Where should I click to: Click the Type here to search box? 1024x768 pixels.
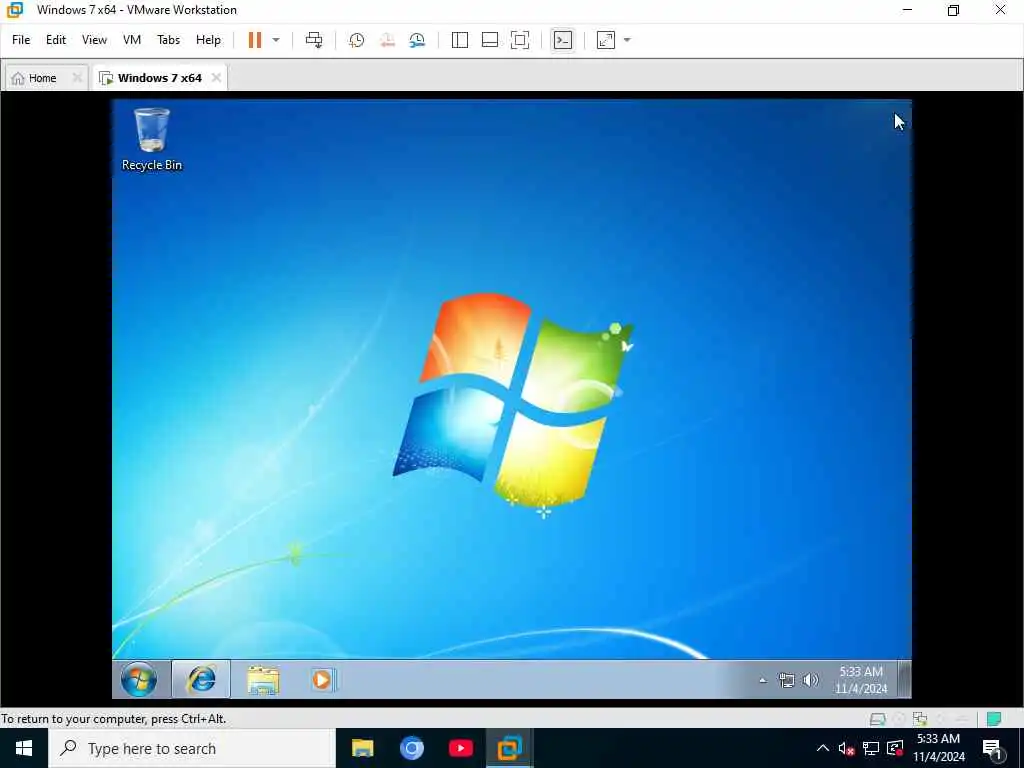[191, 748]
